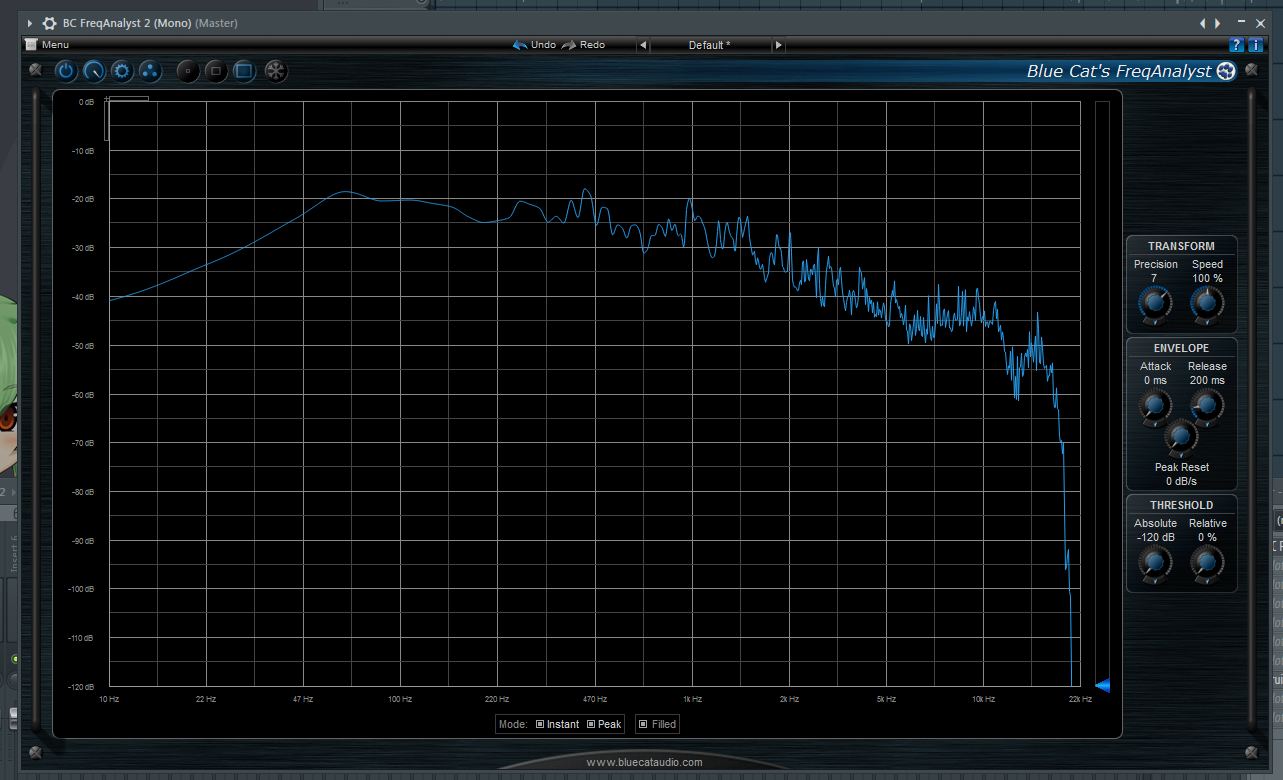The image size is (1283, 780).
Task: Click the '22k Hz' axis label
Action: coord(1080,699)
